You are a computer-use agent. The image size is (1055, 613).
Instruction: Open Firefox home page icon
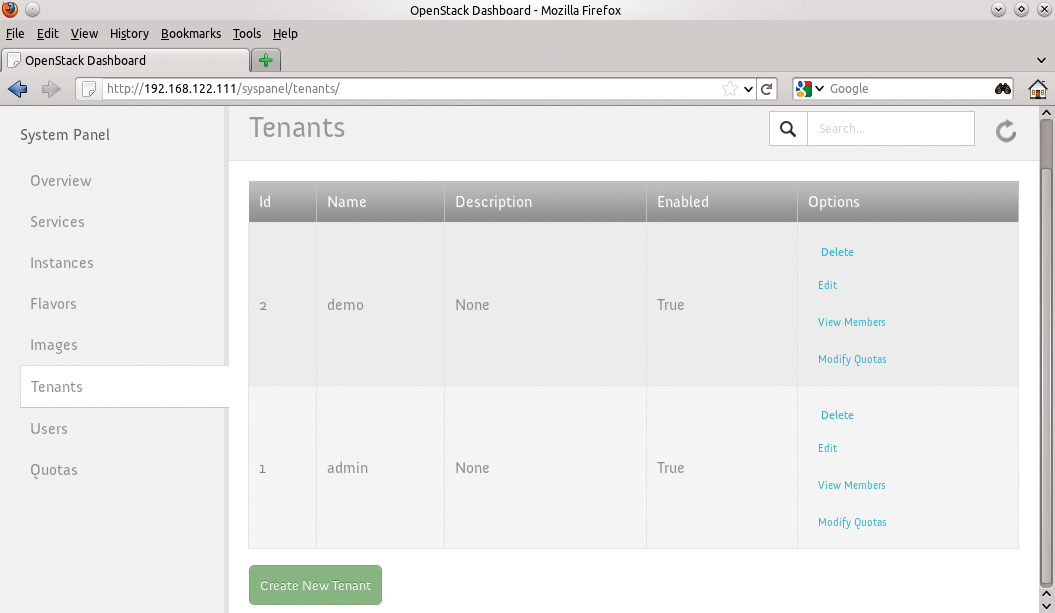pyautogui.click(x=1037, y=88)
